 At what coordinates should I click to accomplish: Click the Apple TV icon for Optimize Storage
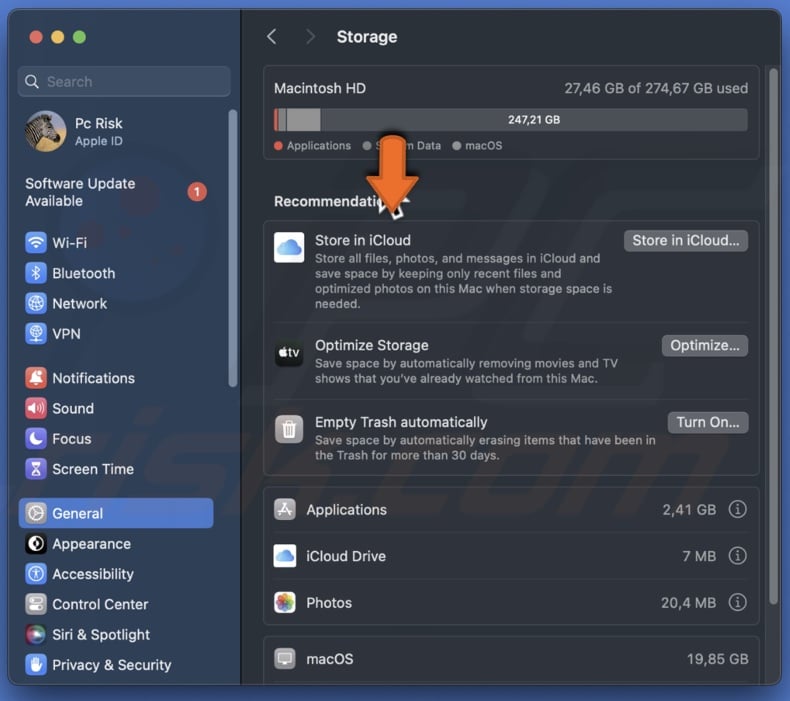point(289,352)
